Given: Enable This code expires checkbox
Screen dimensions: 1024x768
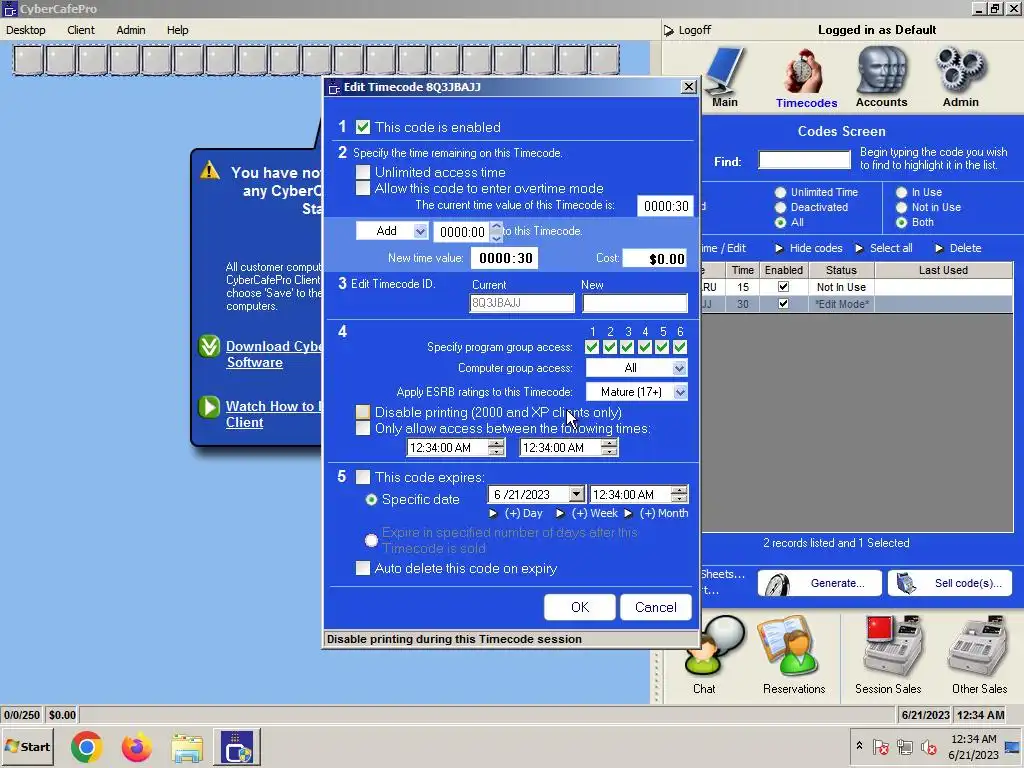Looking at the screenshot, I should [x=363, y=477].
